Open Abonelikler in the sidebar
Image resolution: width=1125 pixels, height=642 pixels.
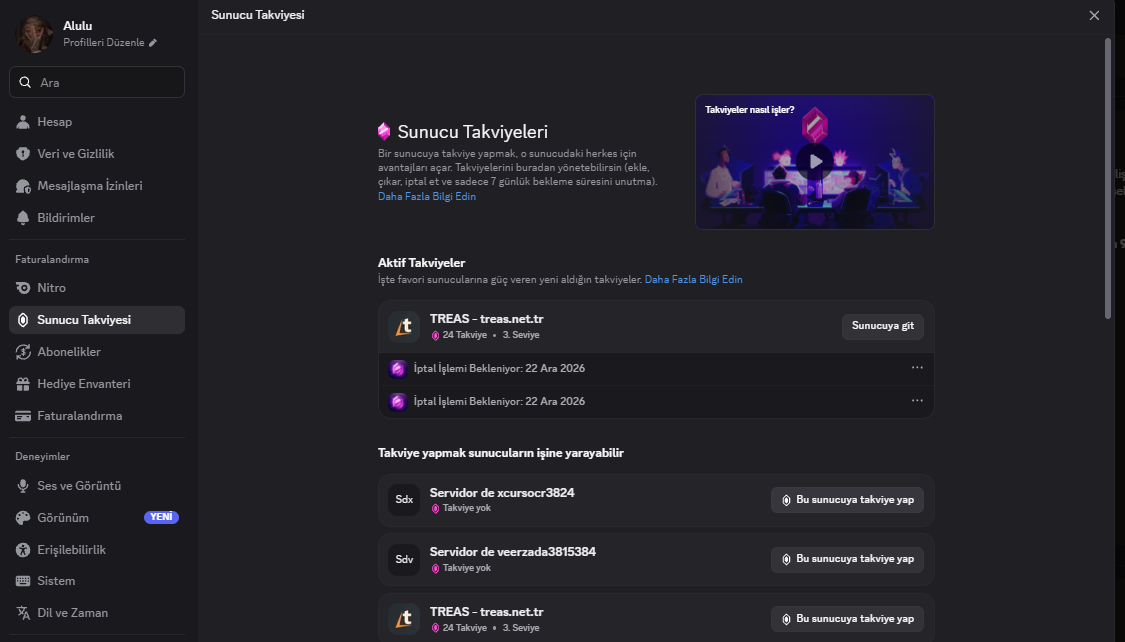pyautogui.click(x=97, y=351)
